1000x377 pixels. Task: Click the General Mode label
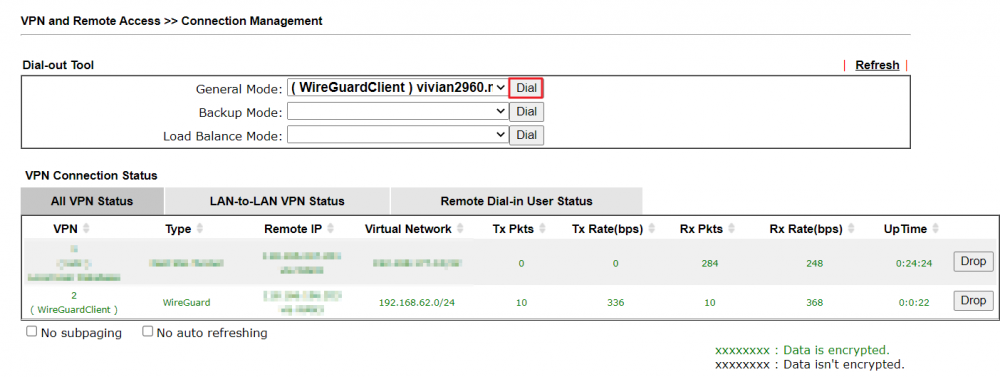tap(239, 89)
